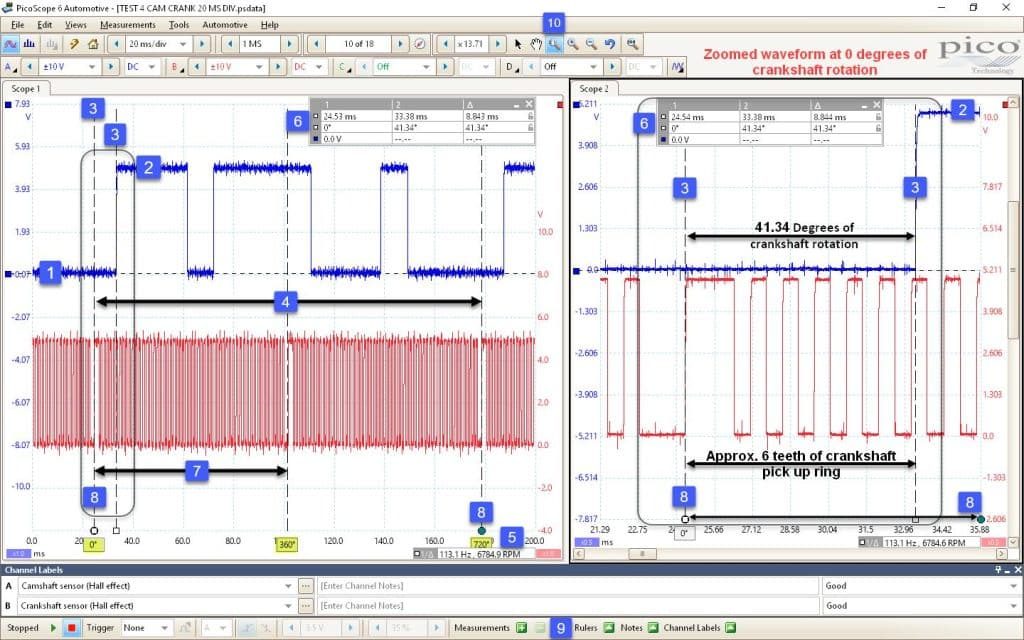
Task: Increase timebase with arrow right of 20 ms/div
Action: 202,44
